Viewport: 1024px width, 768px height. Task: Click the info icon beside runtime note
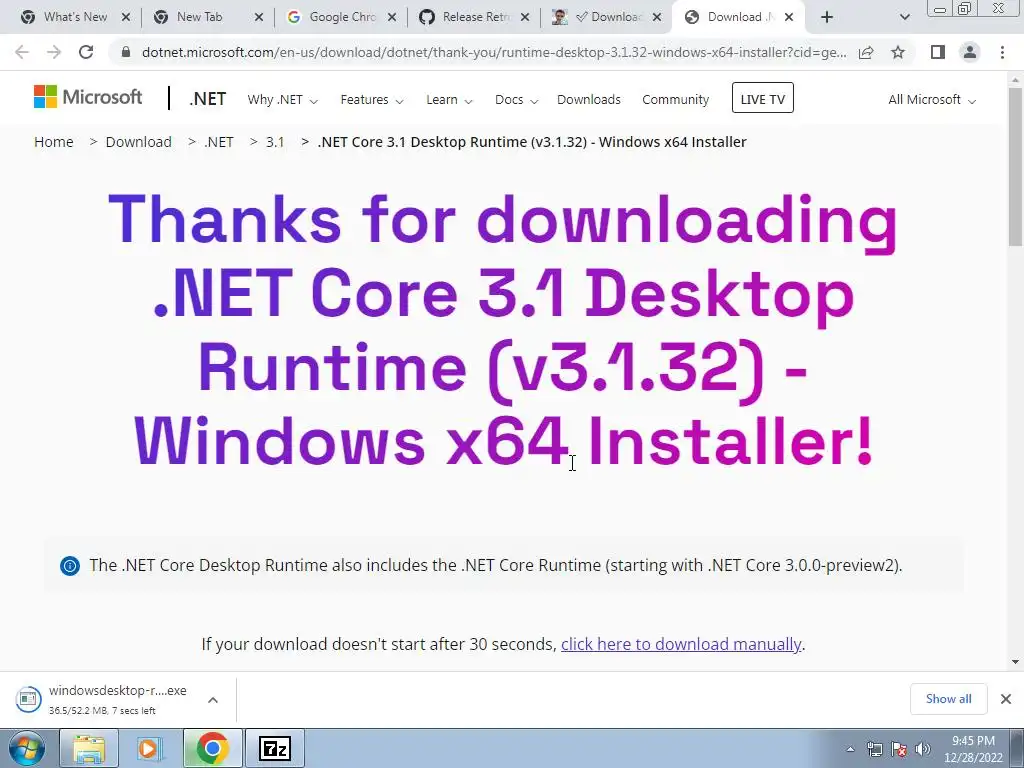[x=70, y=566]
